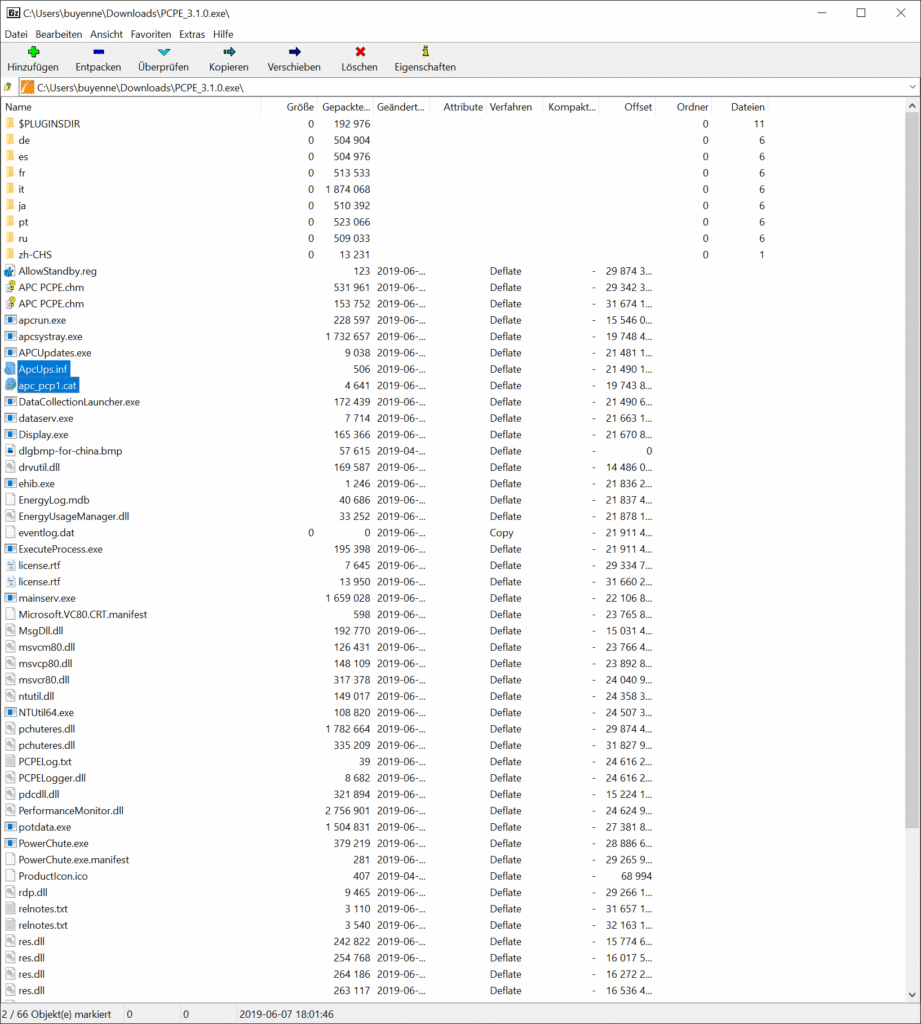Select the PowerChute.exe file entry
Image resolution: width=921 pixels, height=1024 pixels.
coord(53,843)
